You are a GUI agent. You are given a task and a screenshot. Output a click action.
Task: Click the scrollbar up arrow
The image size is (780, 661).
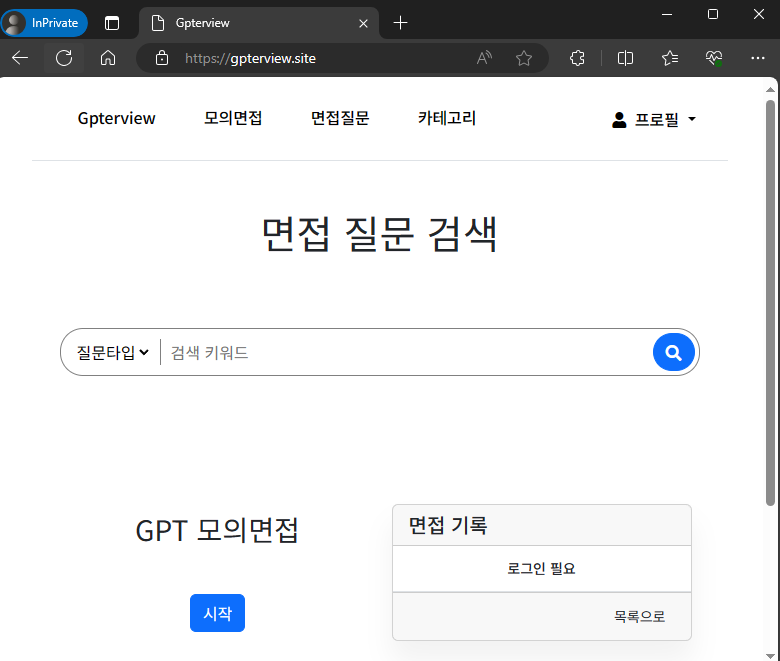[770, 90]
